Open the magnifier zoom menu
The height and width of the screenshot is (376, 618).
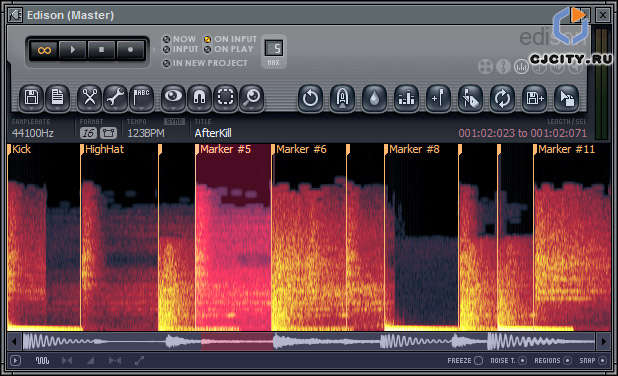251,98
